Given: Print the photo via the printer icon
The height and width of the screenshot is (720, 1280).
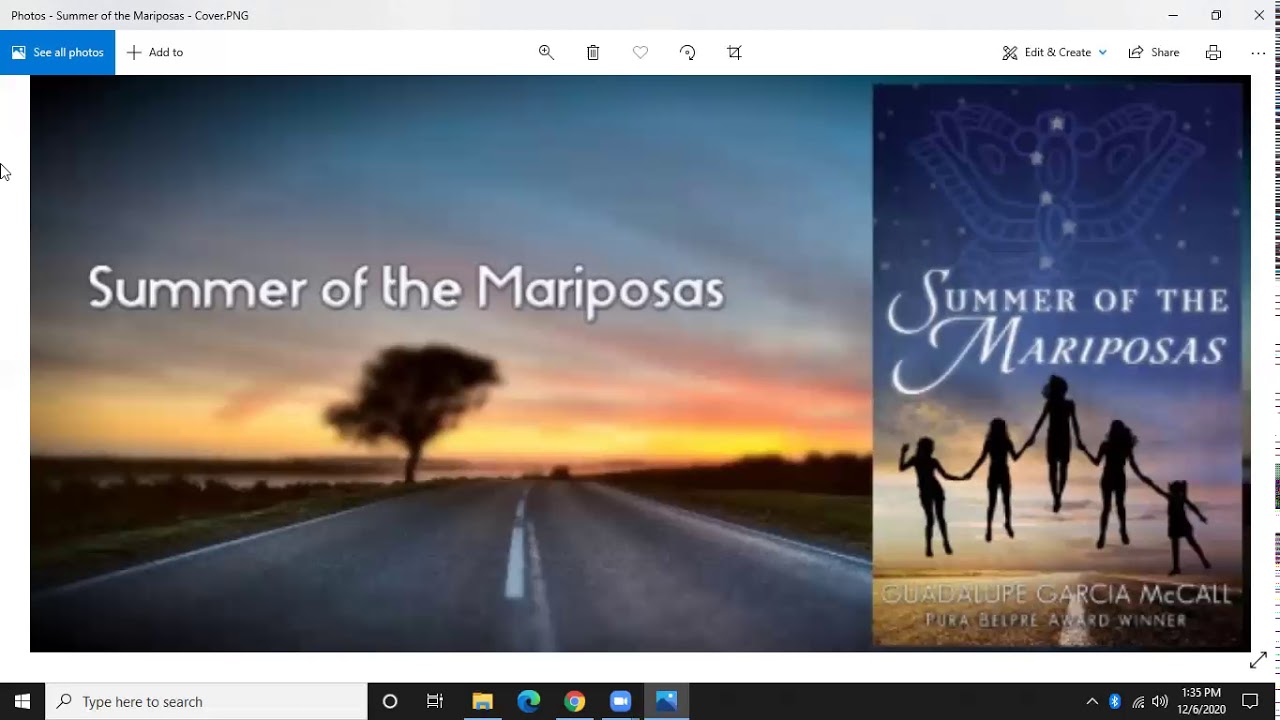Looking at the screenshot, I should coord(1213,52).
